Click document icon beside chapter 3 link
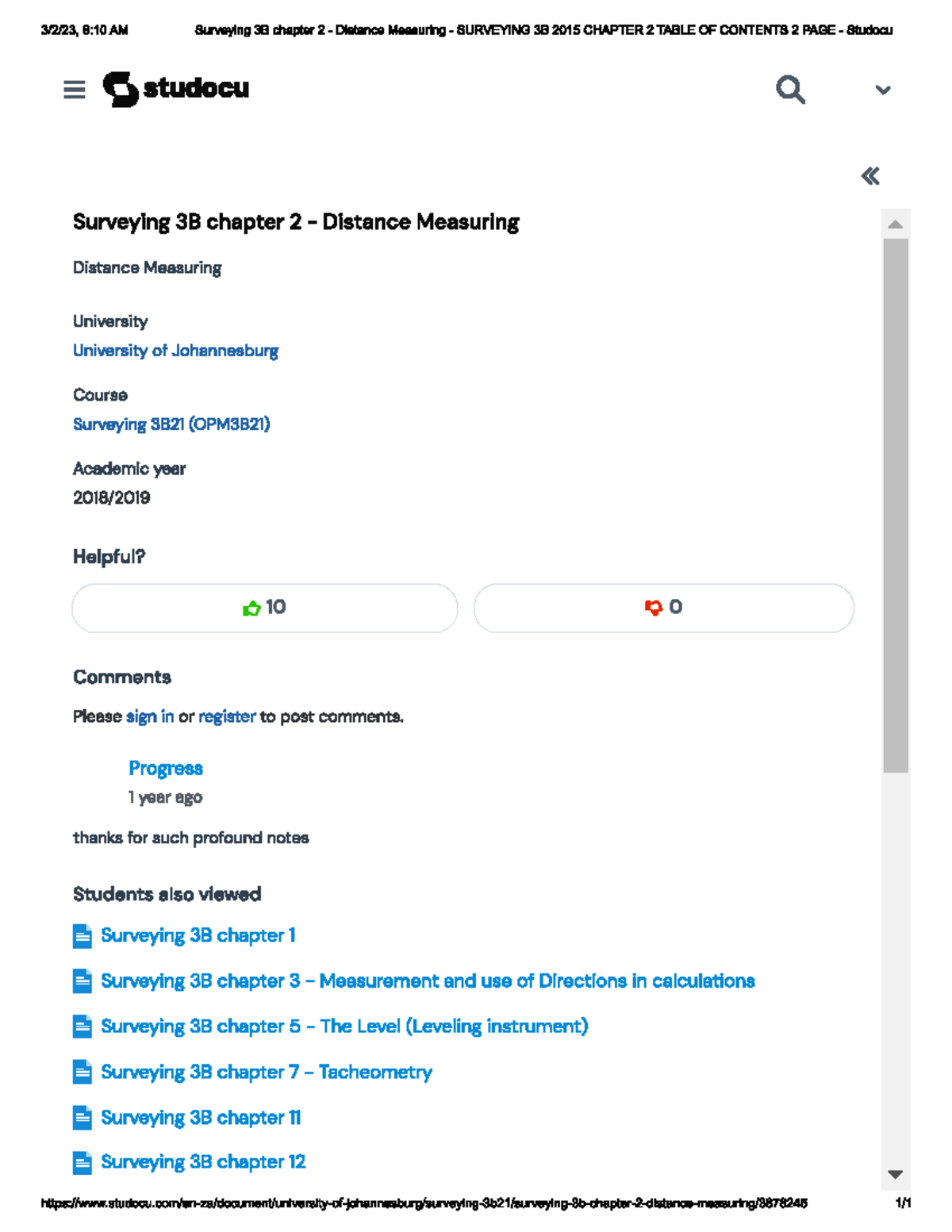 click(x=82, y=981)
